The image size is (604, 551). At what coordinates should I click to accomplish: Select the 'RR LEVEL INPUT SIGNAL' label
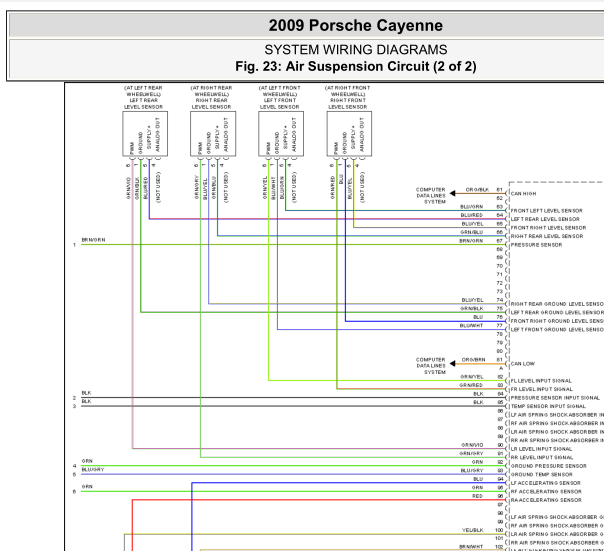tap(542, 457)
